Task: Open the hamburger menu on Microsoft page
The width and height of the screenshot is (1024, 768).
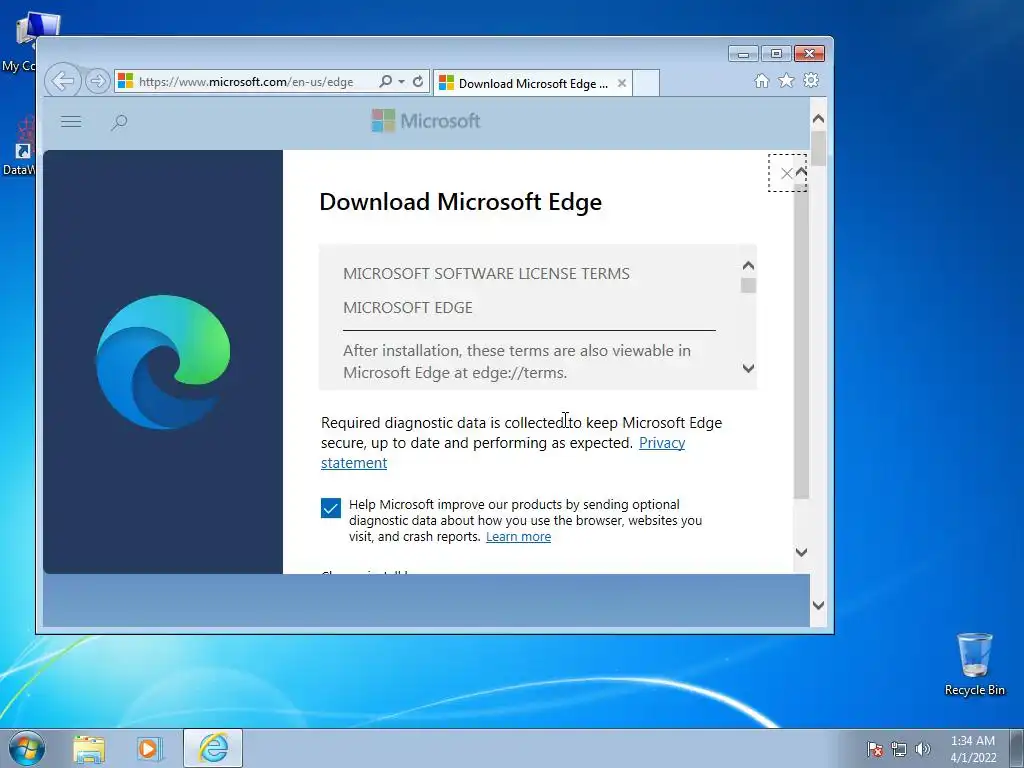Action: (x=71, y=121)
